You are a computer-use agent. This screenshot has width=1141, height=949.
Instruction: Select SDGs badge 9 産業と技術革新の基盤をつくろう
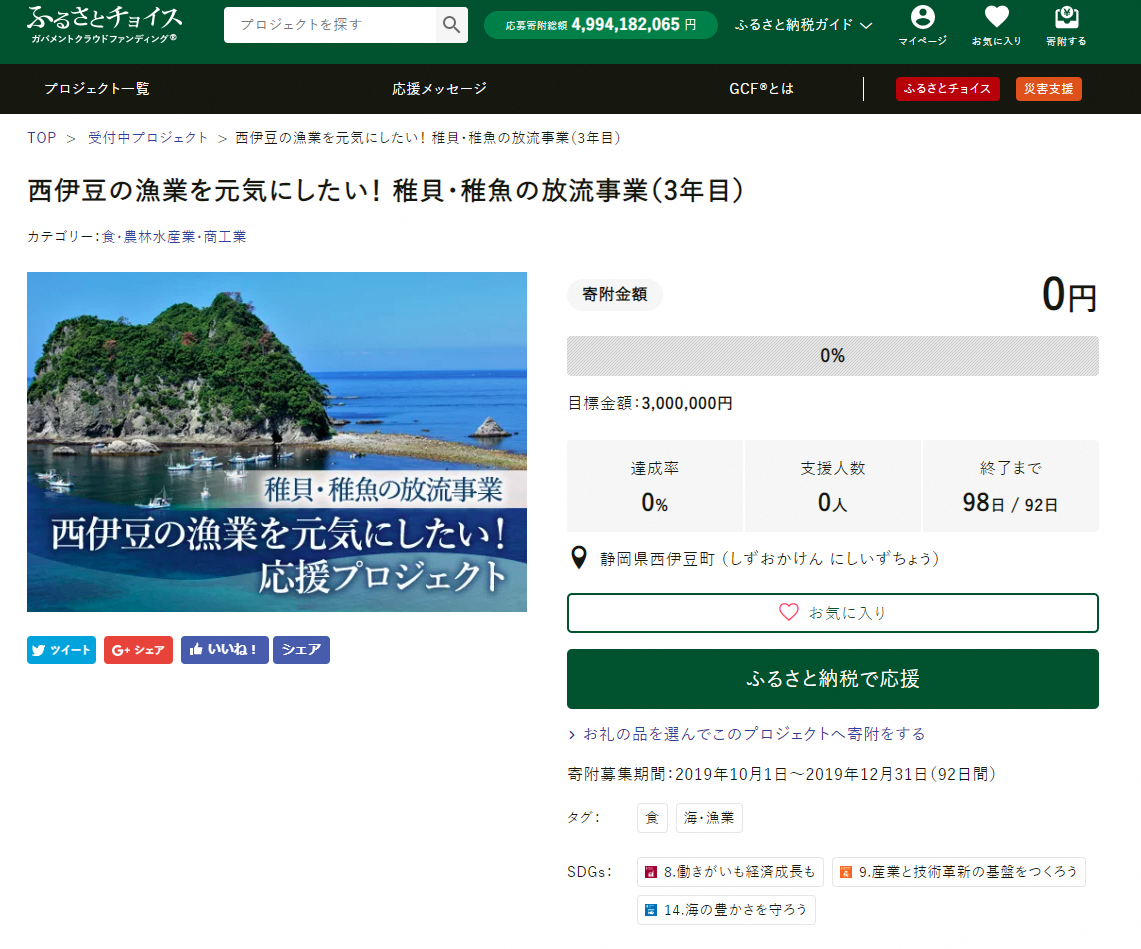(x=957, y=871)
